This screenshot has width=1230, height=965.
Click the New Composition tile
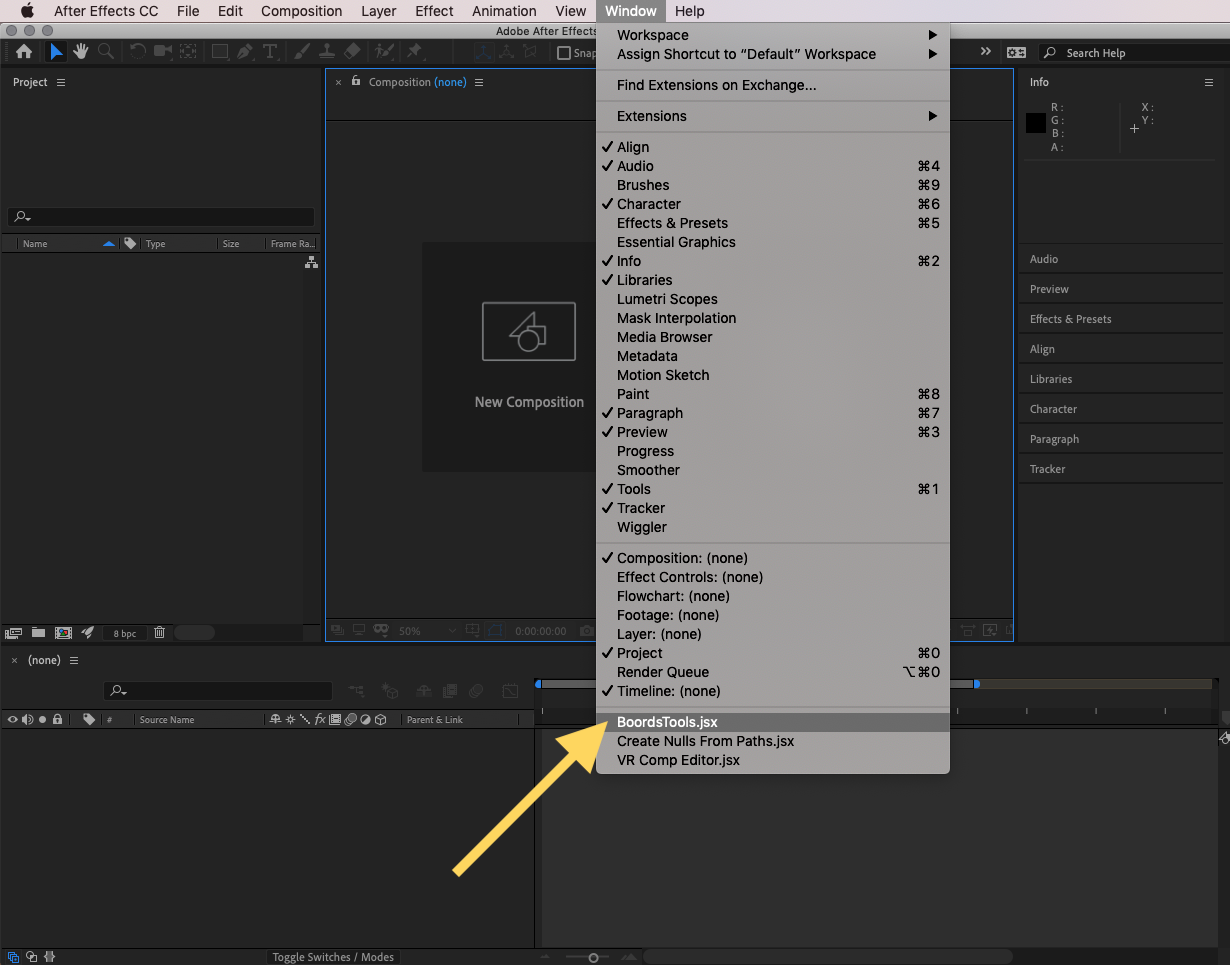point(529,357)
